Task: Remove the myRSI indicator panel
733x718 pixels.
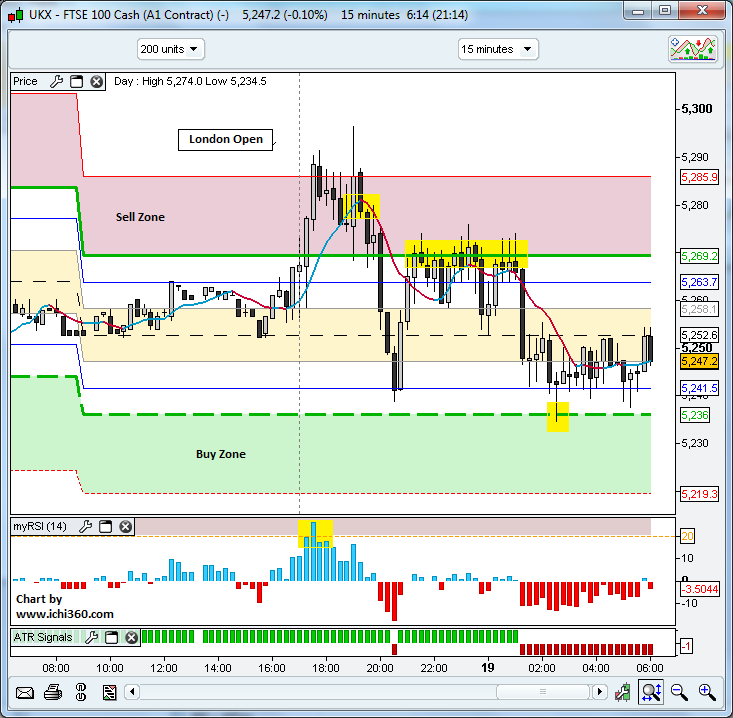Action: pyautogui.click(x=125, y=526)
